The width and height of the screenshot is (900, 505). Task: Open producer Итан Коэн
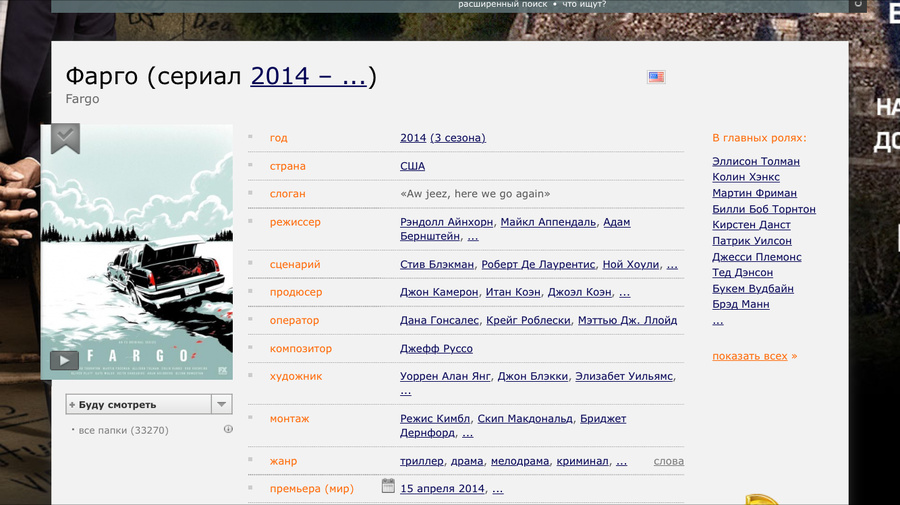coord(513,292)
